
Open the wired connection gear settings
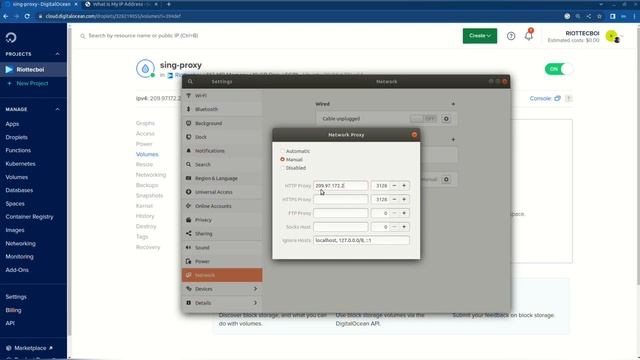pyautogui.click(x=446, y=119)
